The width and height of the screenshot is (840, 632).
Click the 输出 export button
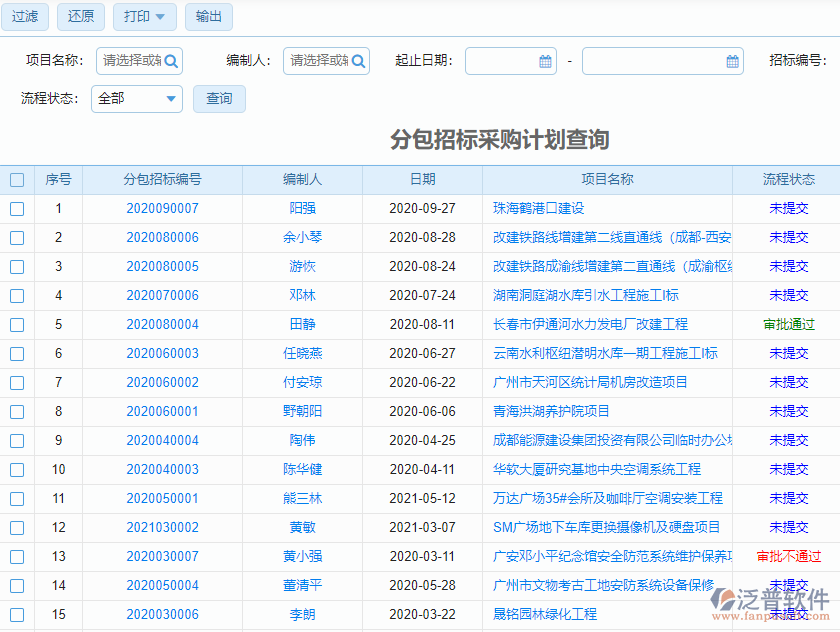click(208, 17)
